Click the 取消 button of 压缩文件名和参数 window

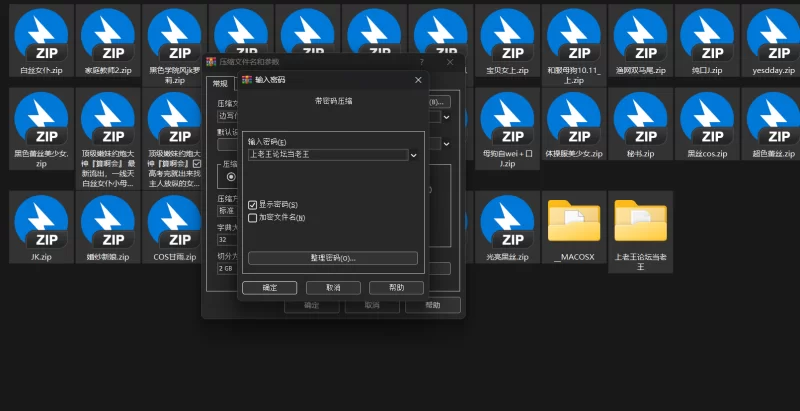(x=372, y=305)
